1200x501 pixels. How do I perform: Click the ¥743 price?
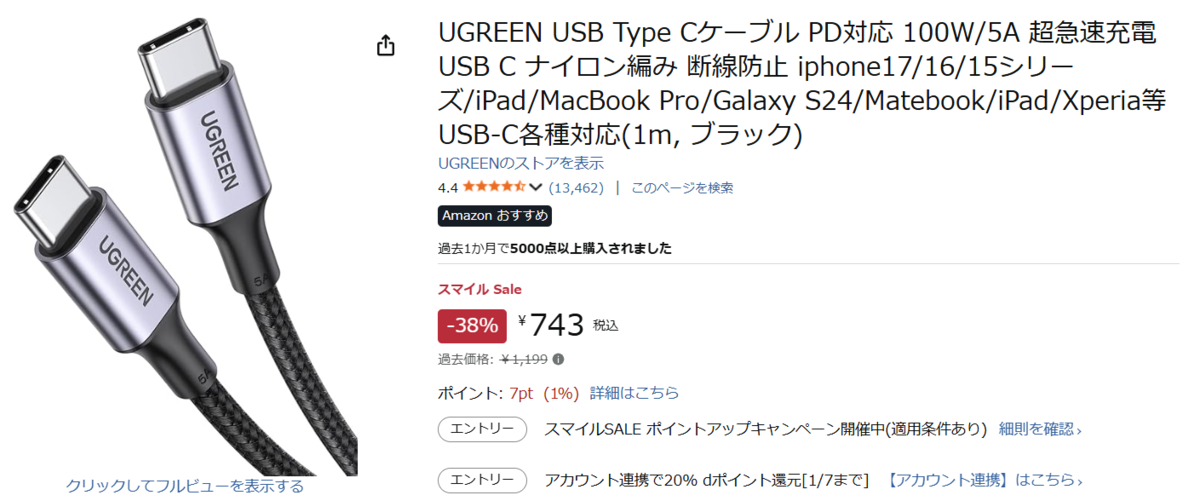point(552,324)
